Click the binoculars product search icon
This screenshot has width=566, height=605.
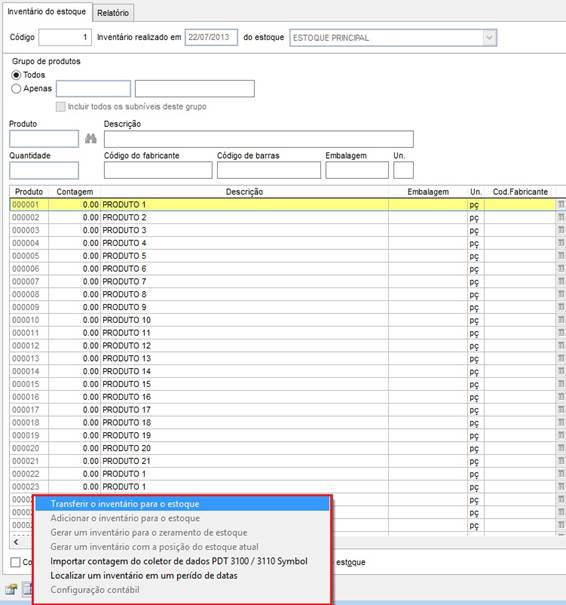(x=91, y=139)
